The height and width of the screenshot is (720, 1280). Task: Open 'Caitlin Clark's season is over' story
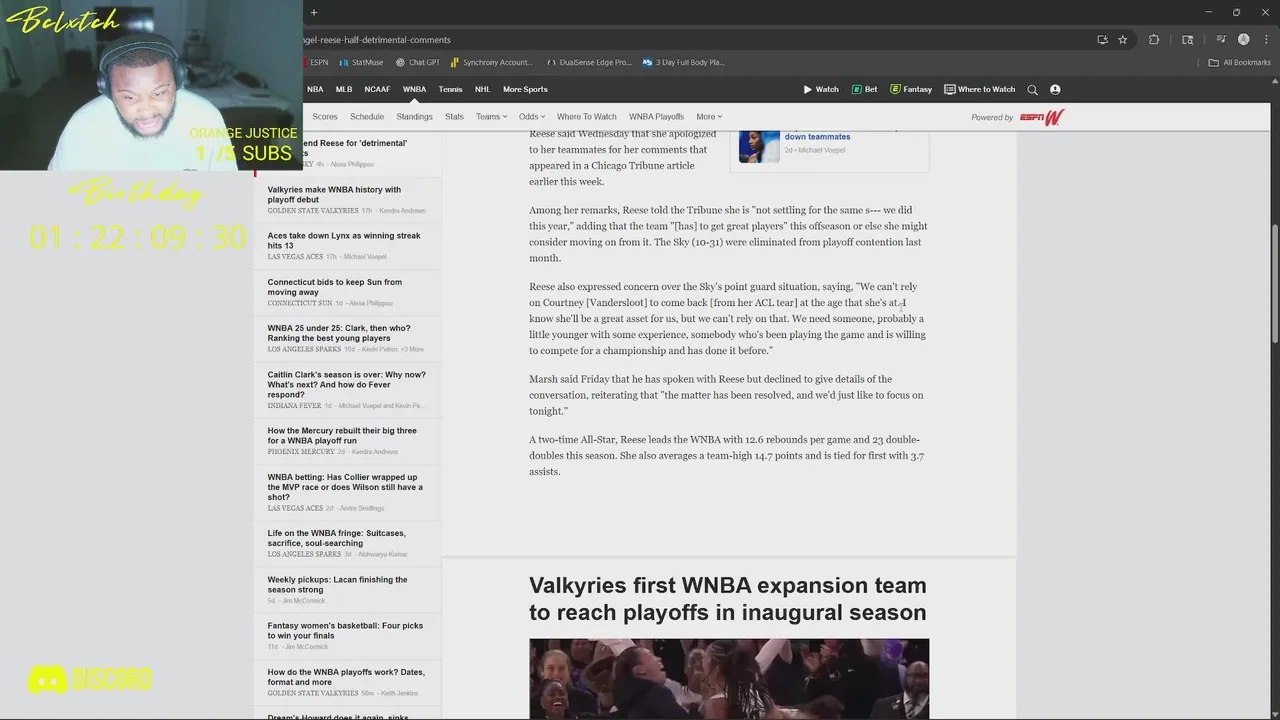tap(347, 389)
